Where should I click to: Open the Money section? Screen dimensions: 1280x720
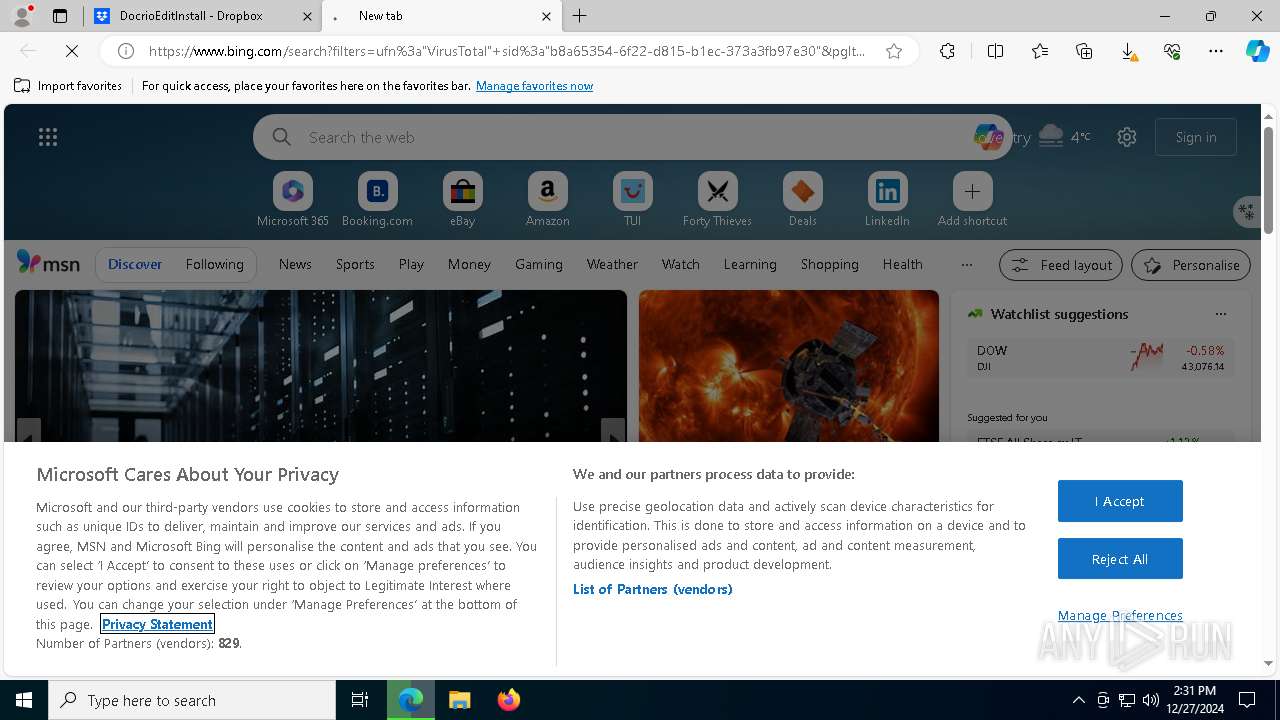pyautogui.click(x=469, y=264)
